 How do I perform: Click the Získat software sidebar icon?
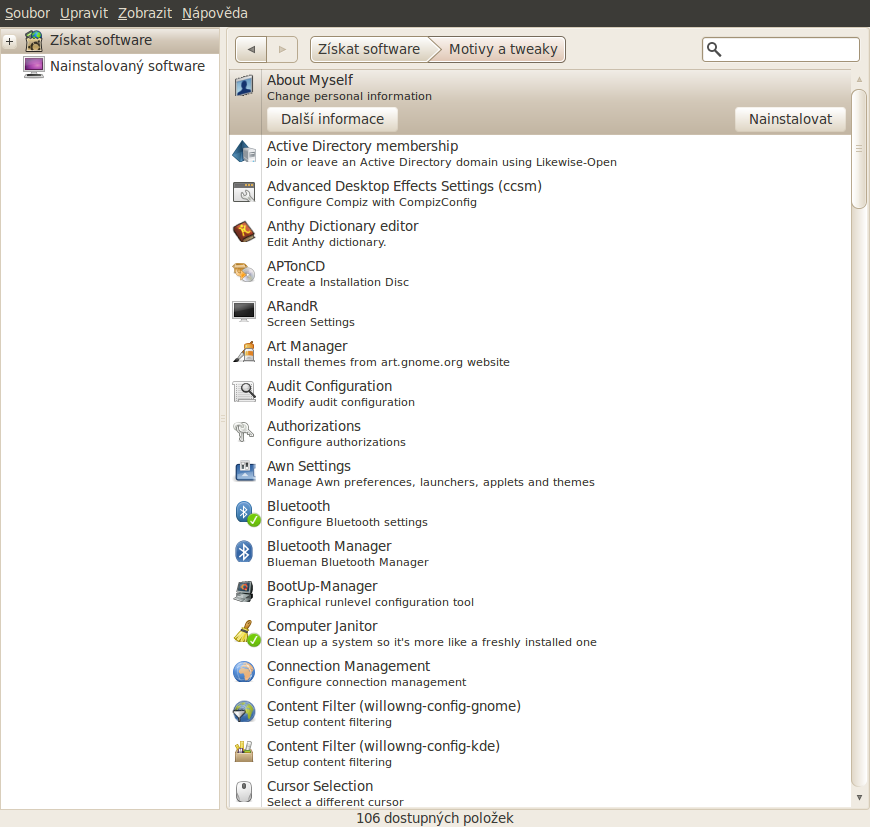pyautogui.click(x=34, y=40)
